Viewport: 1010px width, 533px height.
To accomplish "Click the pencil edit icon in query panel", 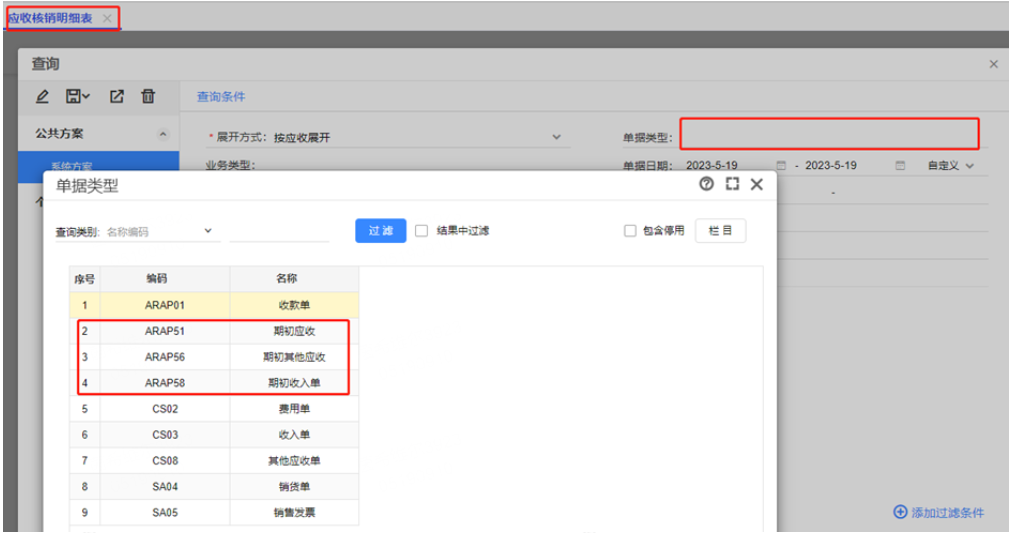I will pyautogui.click(x=43, y=97).
